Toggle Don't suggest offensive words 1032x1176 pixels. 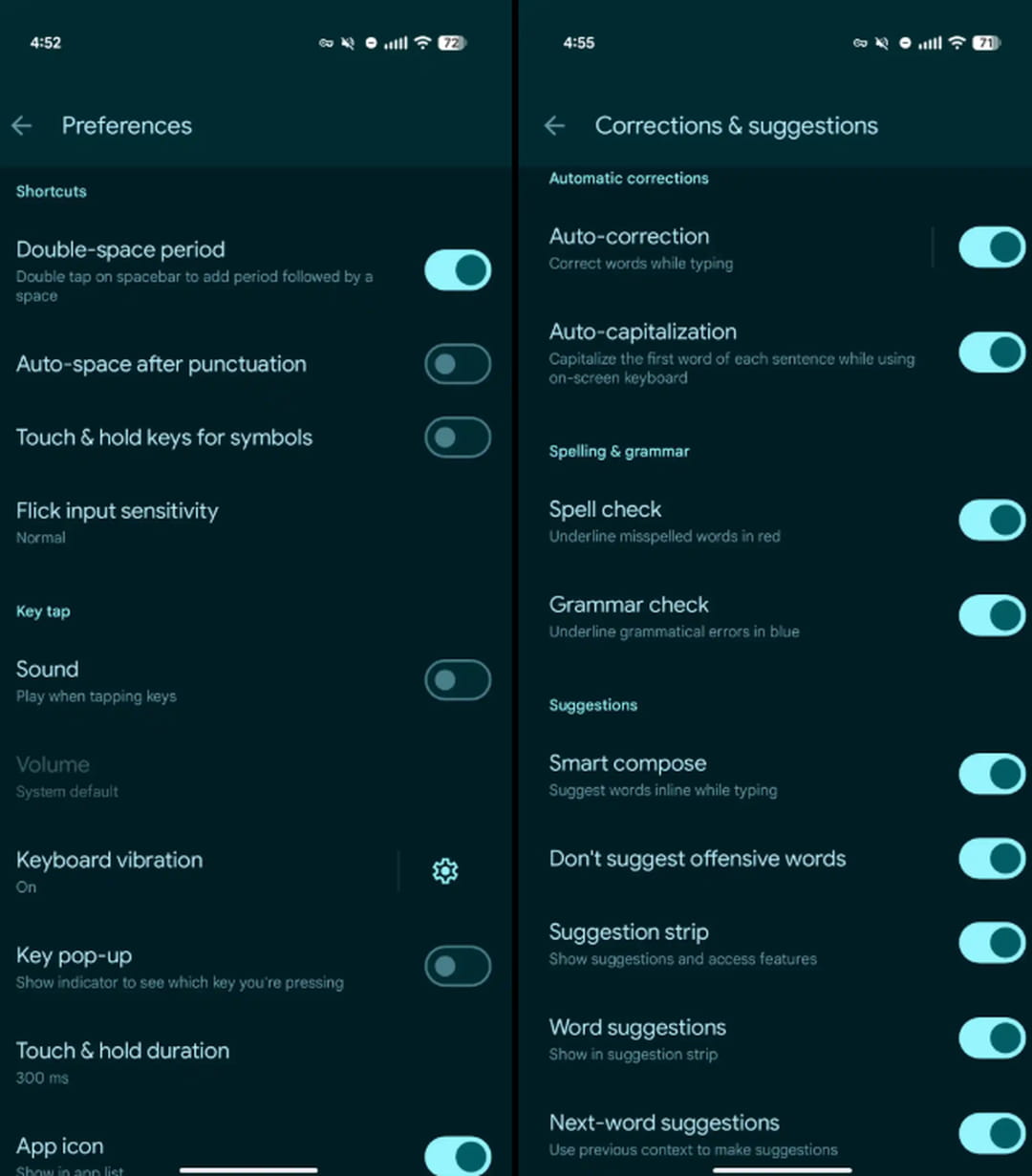coord(991,859)
